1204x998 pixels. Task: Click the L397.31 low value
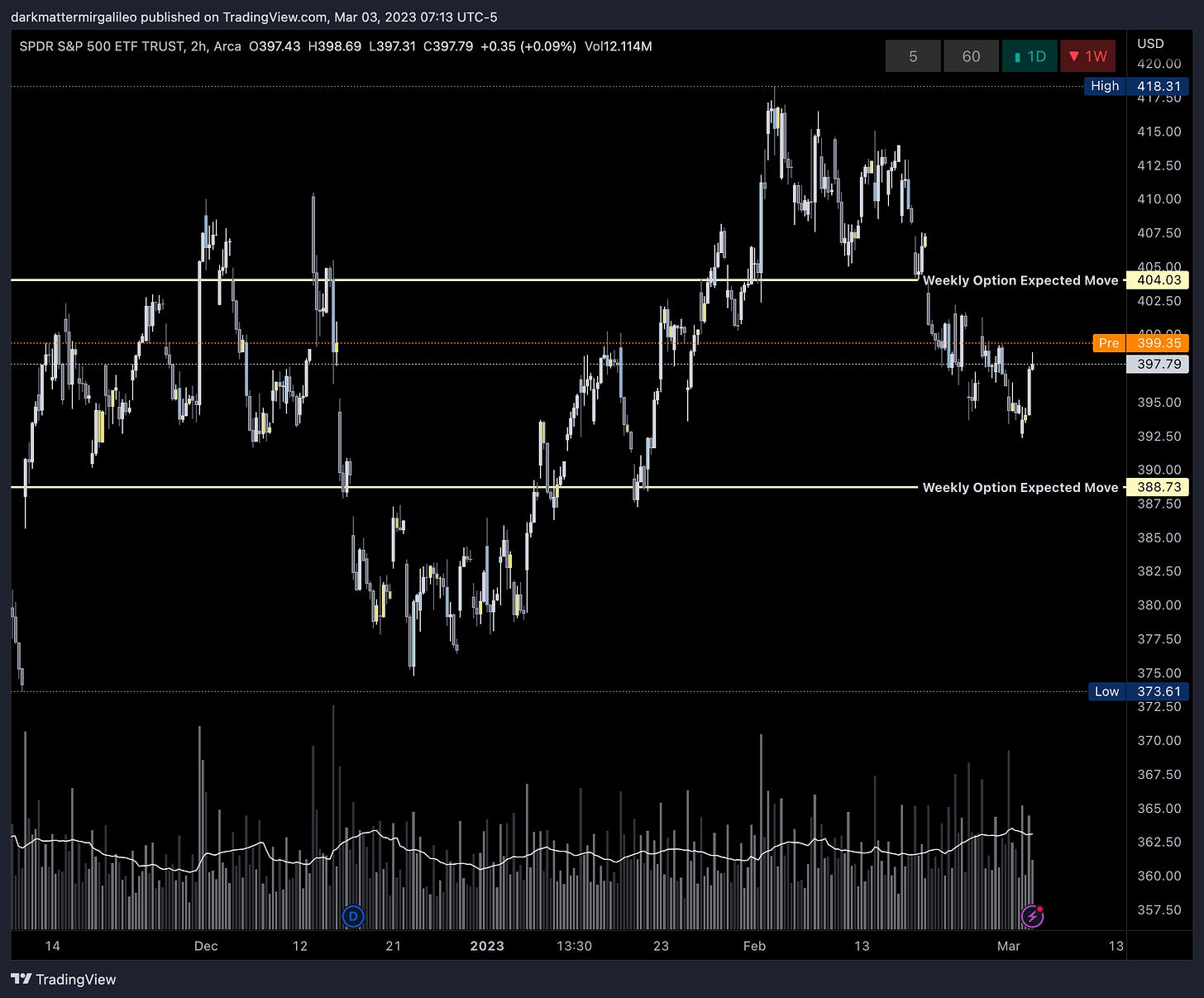point(392,46)
